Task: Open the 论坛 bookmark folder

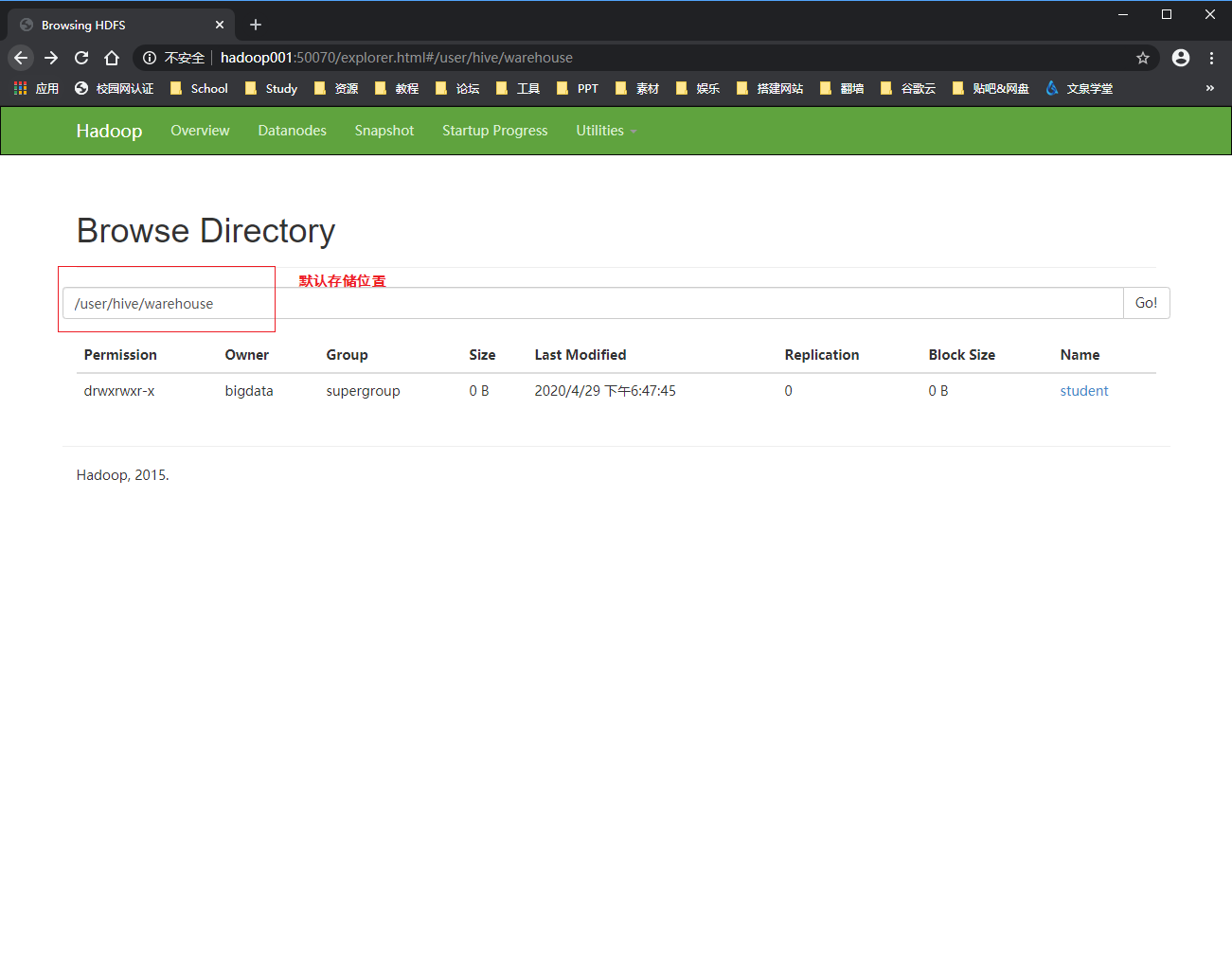Action: (x=457, y=88)
